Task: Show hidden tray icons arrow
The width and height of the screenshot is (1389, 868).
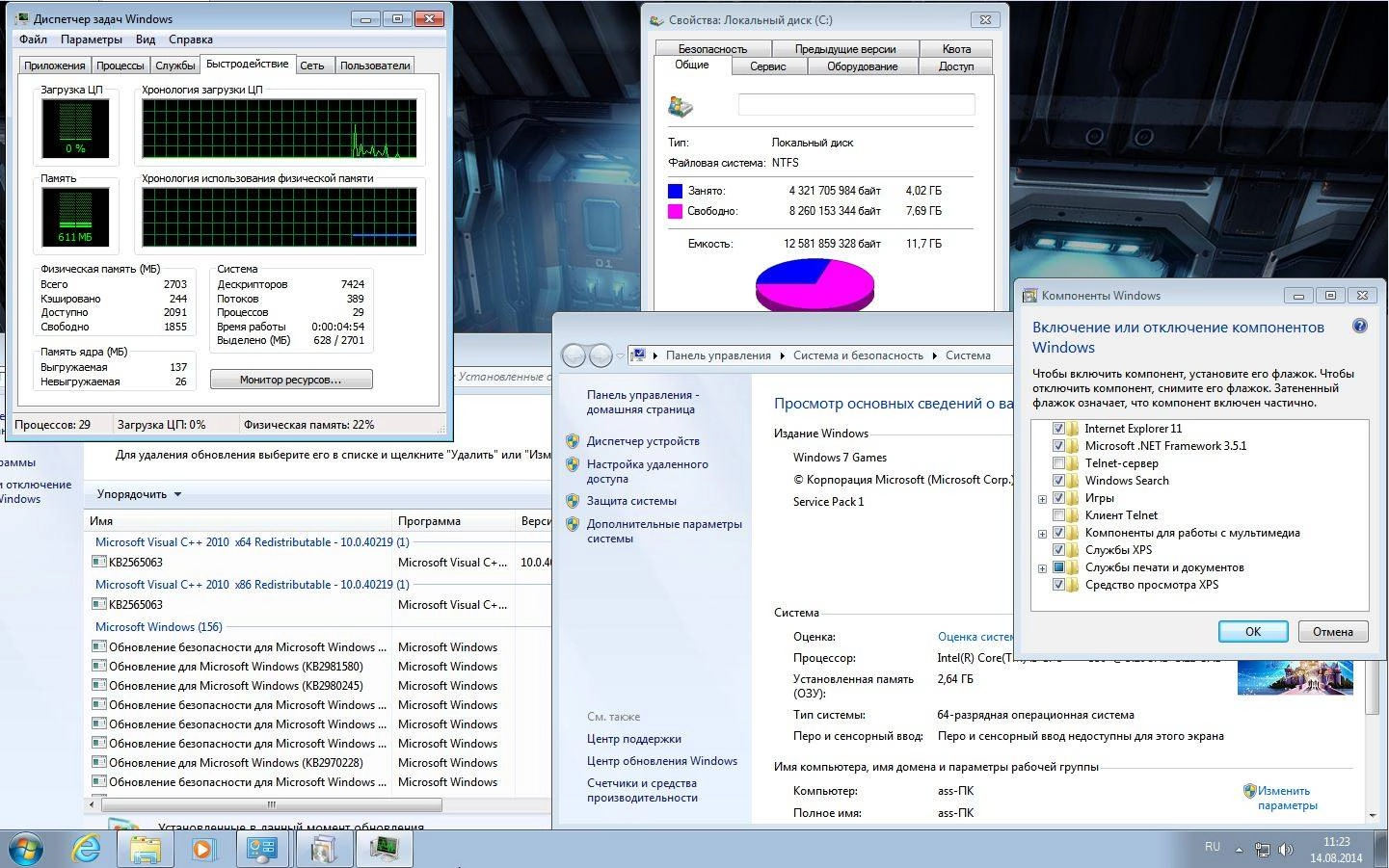Action: (1241, 849)
